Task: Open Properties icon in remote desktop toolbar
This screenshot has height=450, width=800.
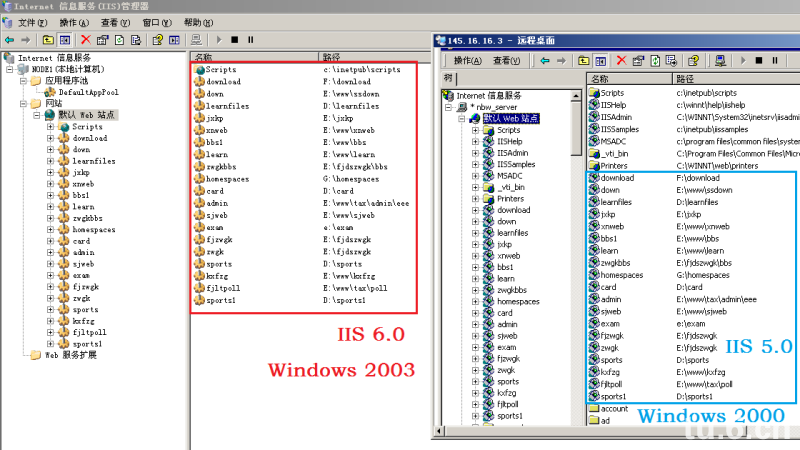Action: (x=638, y=61)
